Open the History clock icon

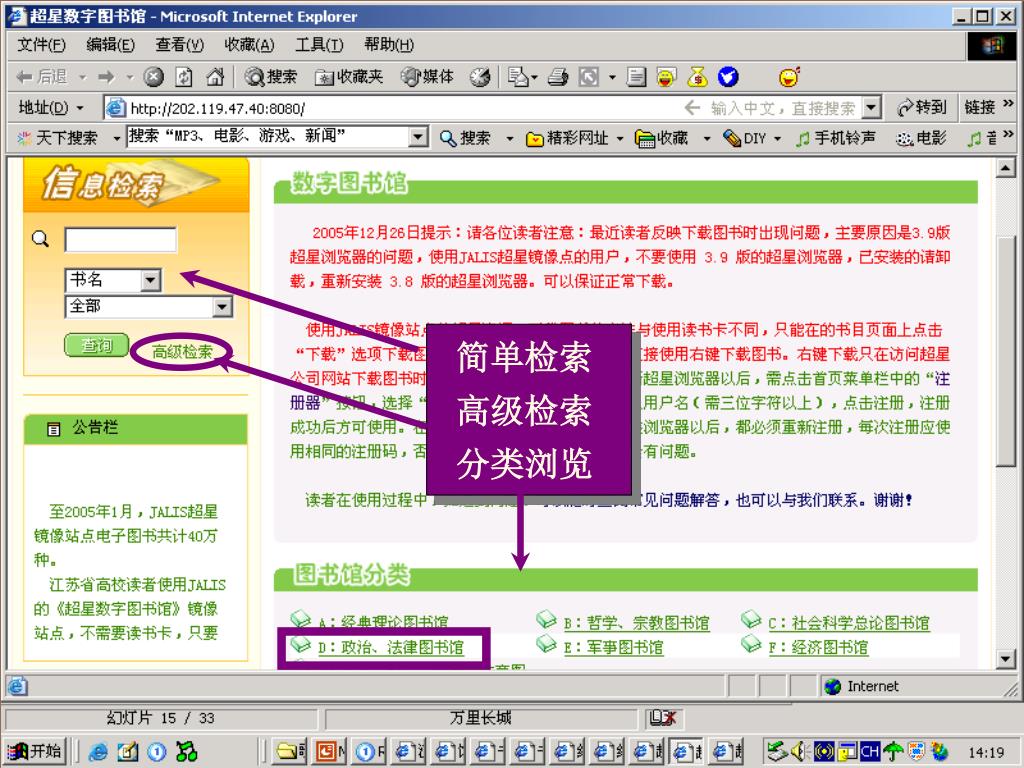coord(480,77)
